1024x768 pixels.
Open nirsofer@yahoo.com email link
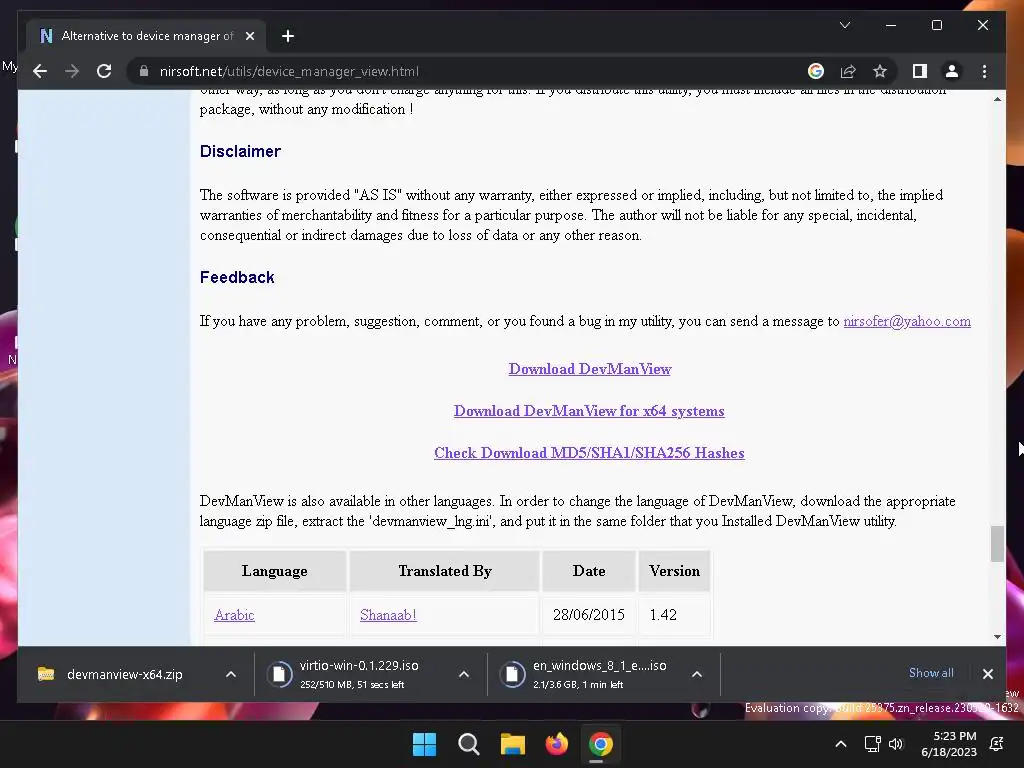pos(906,321)
